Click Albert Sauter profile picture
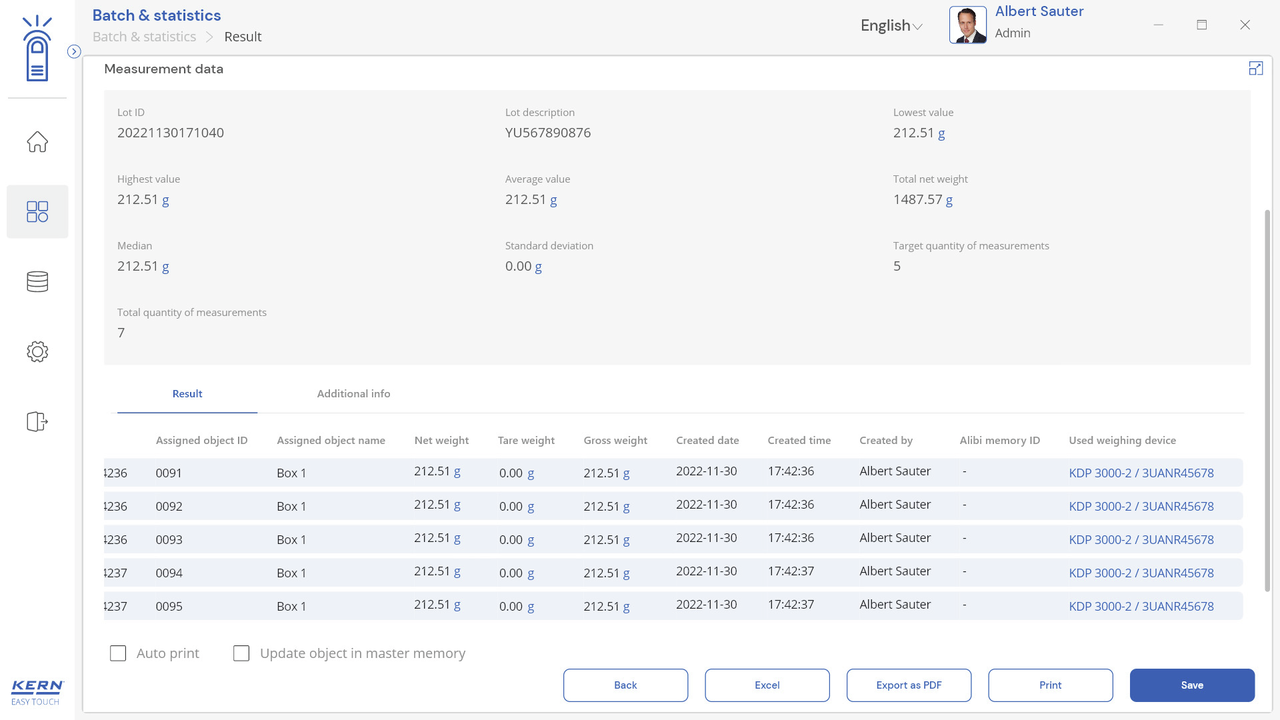1280x720 pixels. (x=967, y=25)
